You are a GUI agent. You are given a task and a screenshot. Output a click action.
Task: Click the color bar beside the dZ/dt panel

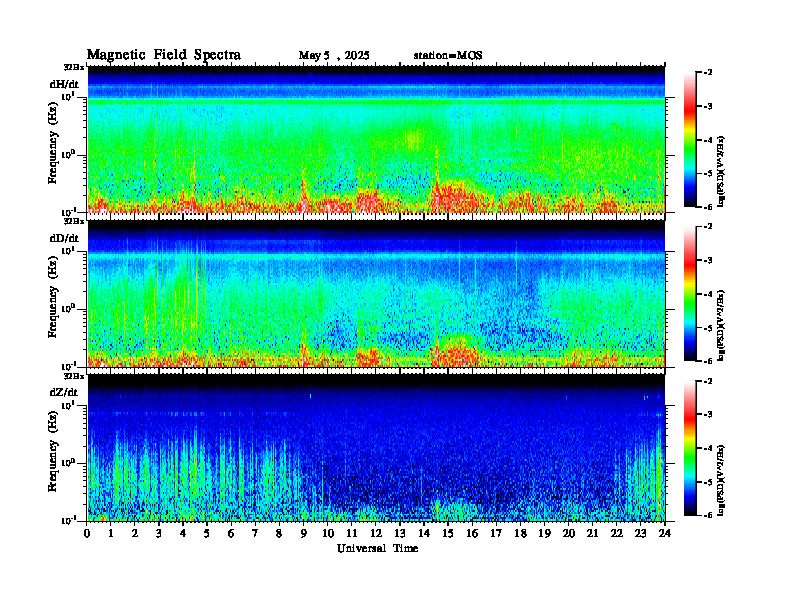690,448
